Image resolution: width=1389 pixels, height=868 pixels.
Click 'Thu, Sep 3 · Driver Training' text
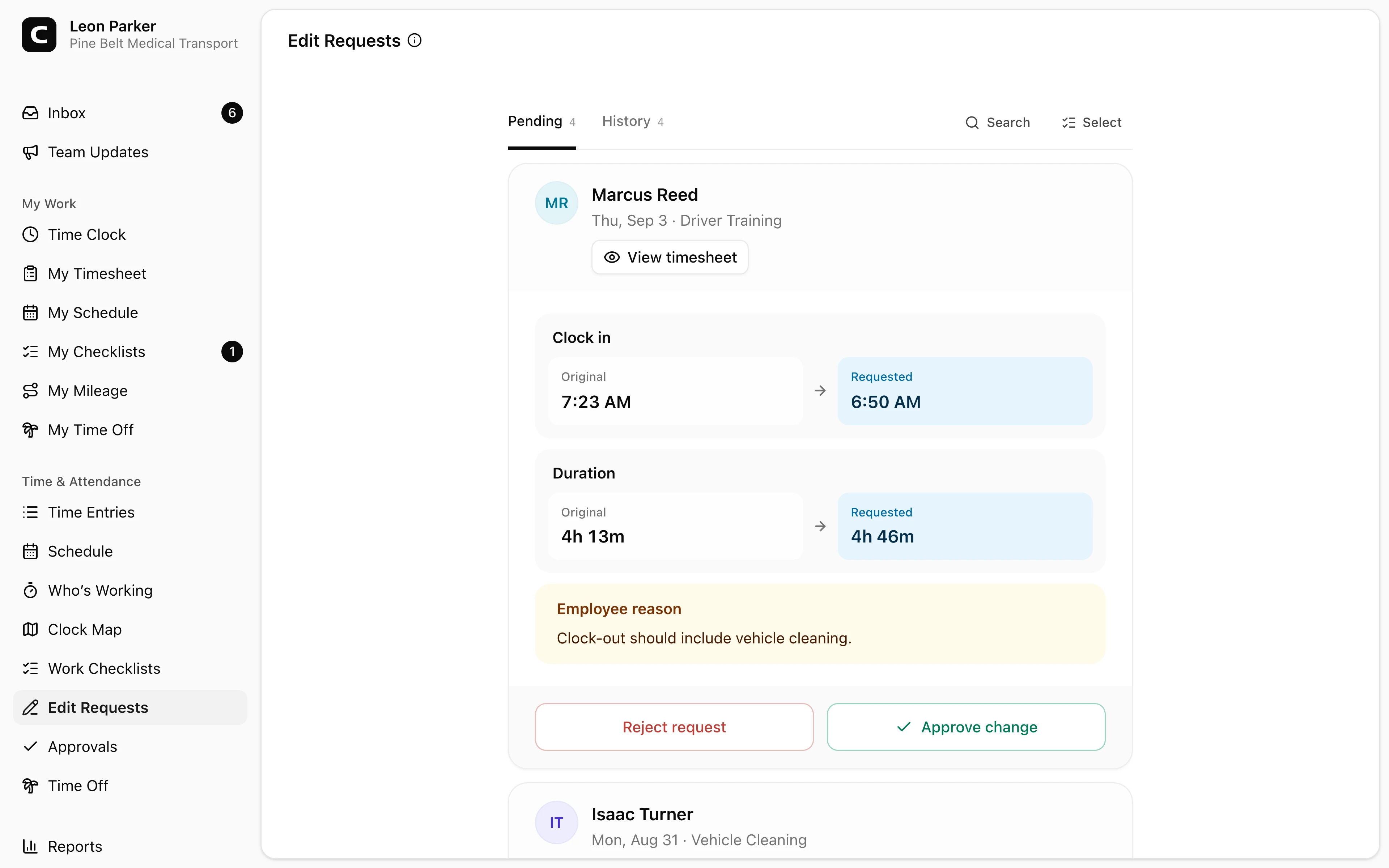687,221
